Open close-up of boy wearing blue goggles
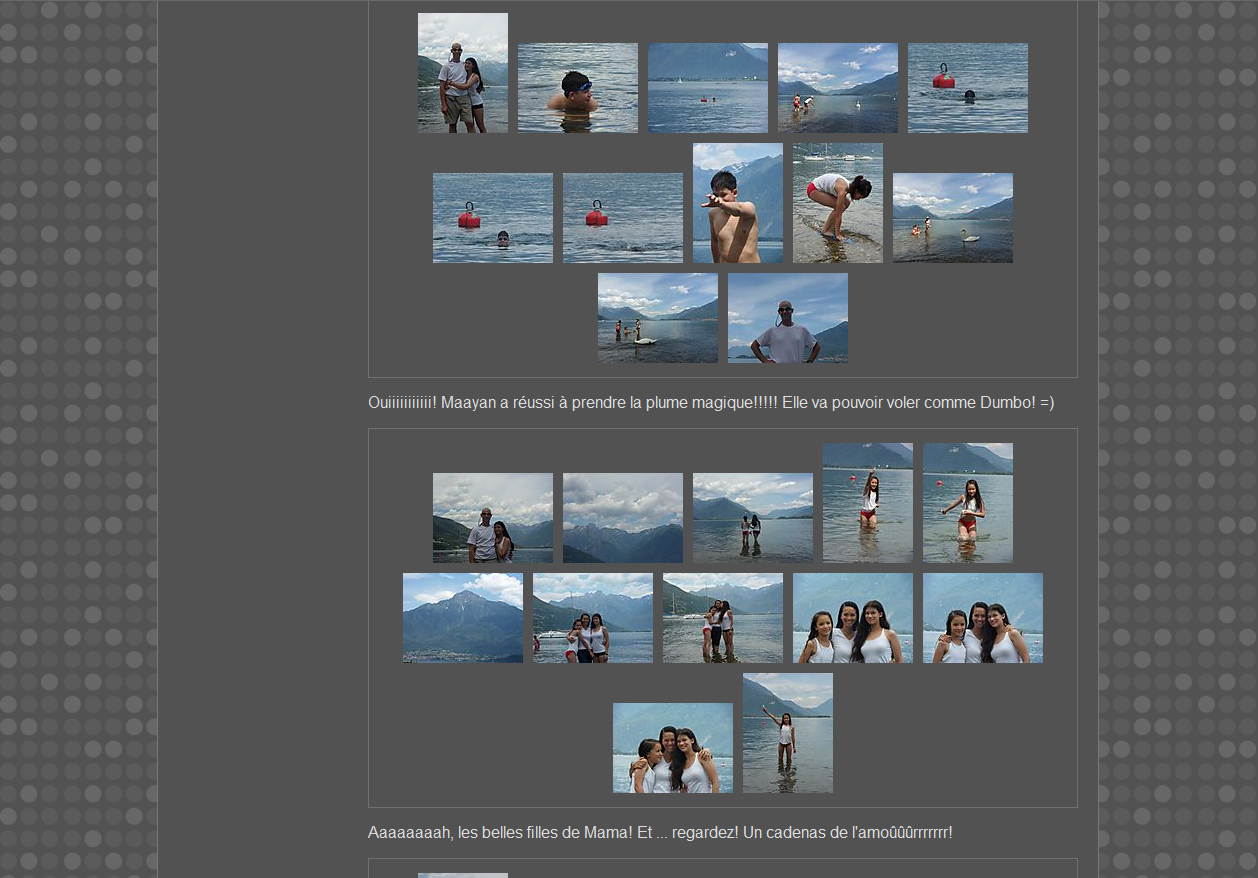 pyautogui.click(x=577, y=88)
